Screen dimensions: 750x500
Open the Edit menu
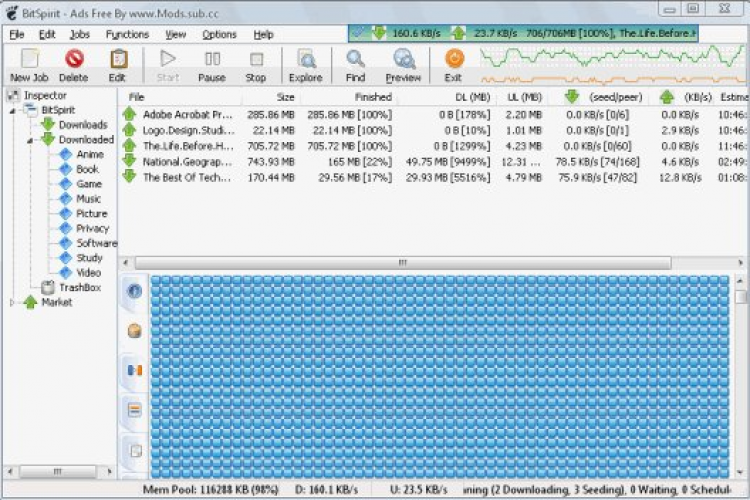[x=47, y=34]
